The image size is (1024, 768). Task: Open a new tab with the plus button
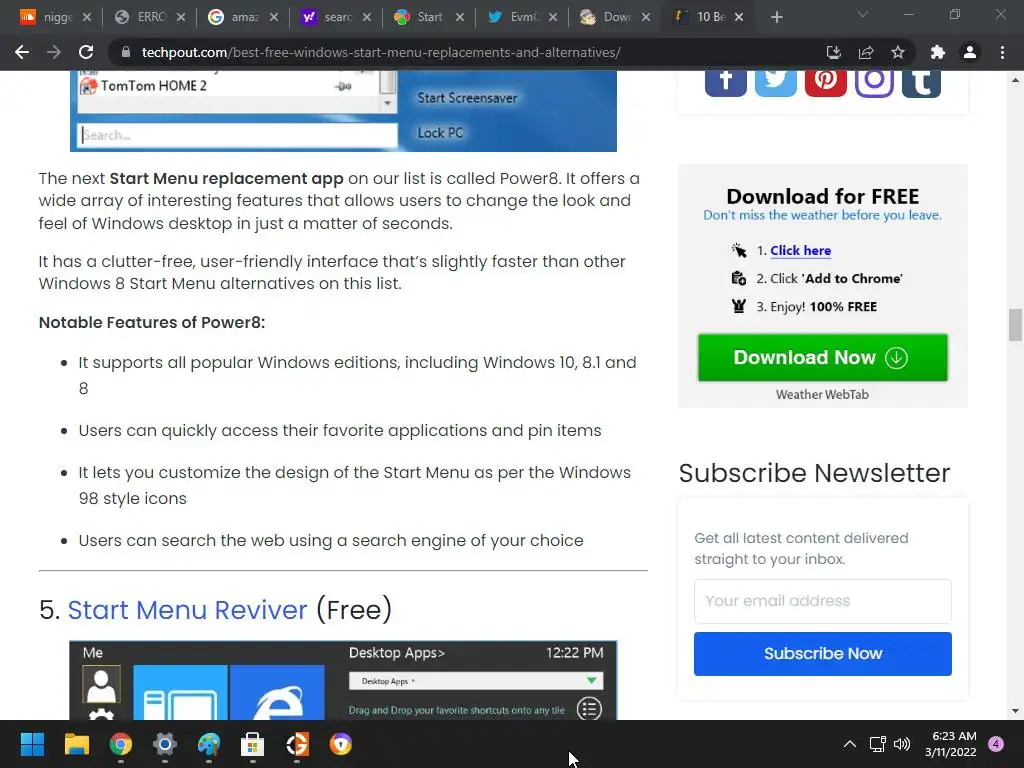pos(776,17)
